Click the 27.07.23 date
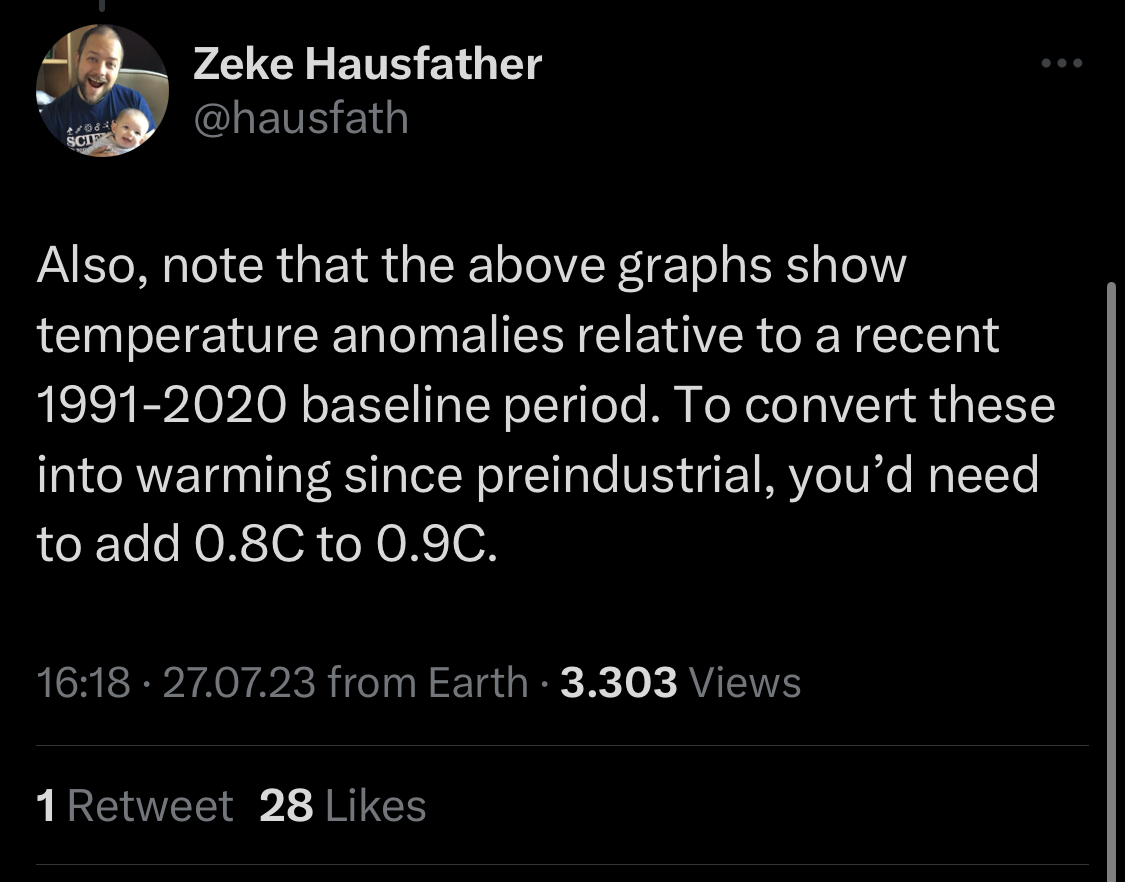 [x=239, y=682]
